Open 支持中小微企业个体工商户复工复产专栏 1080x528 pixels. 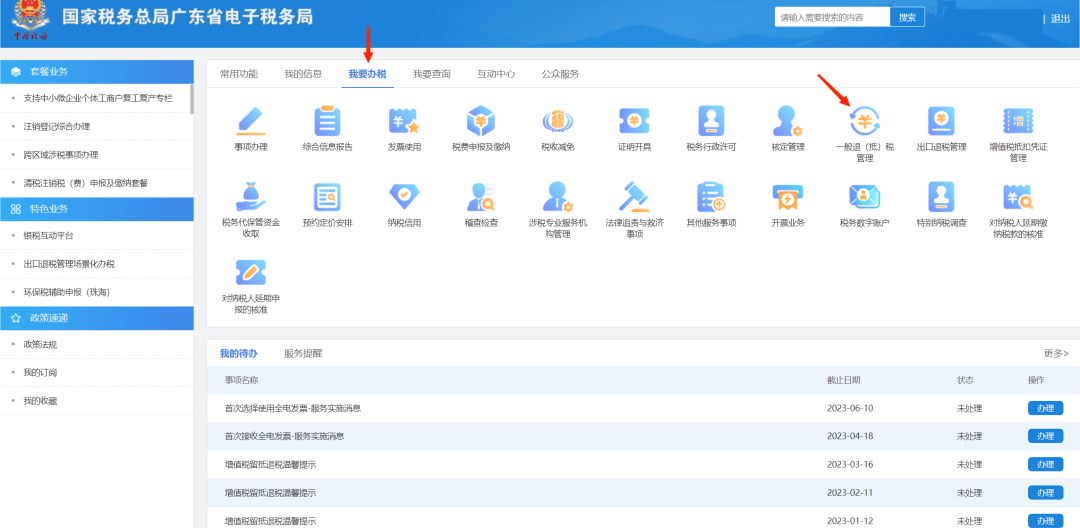click(98, 98)
